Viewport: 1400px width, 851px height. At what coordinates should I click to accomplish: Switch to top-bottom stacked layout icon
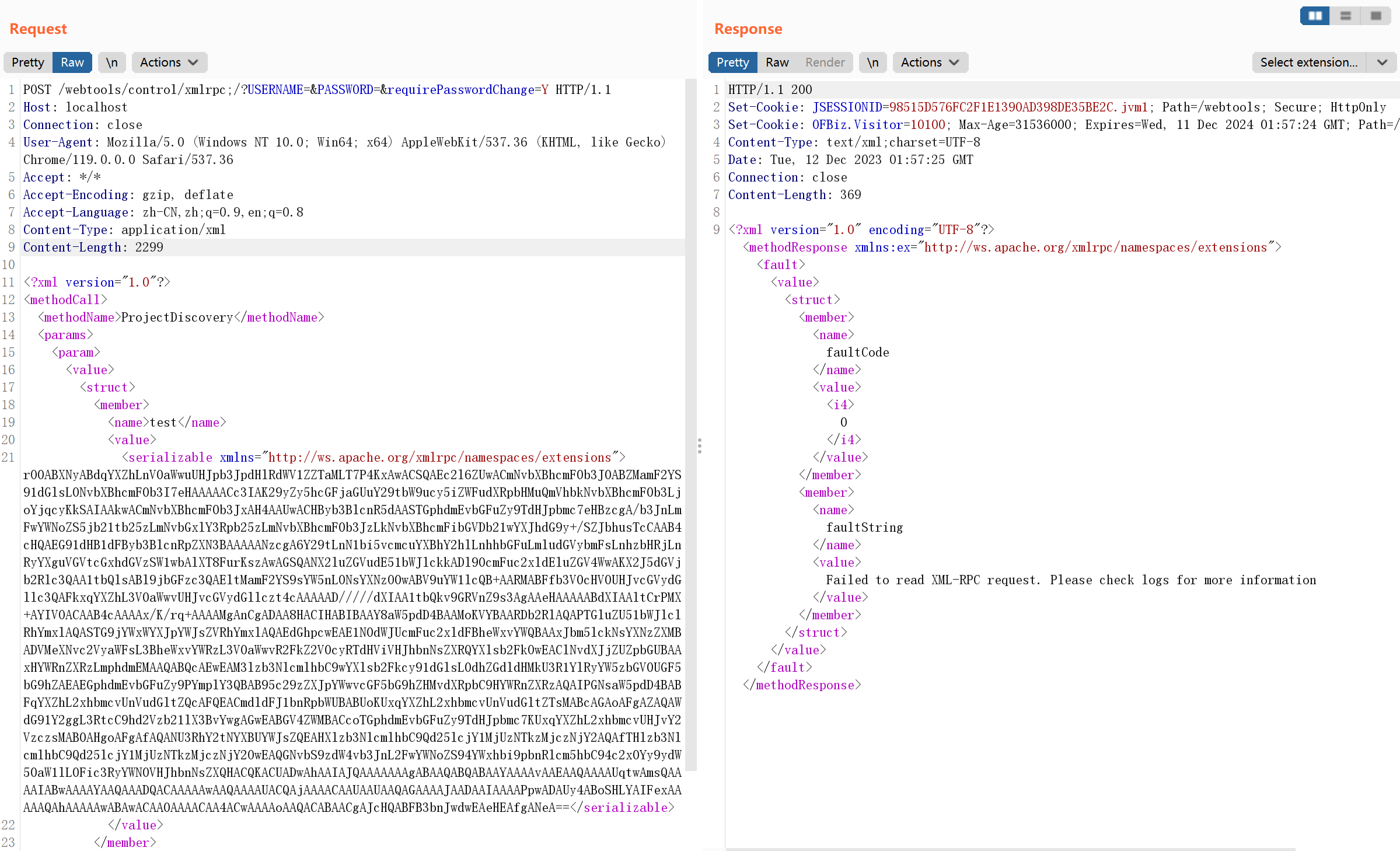click(1345, 16)
